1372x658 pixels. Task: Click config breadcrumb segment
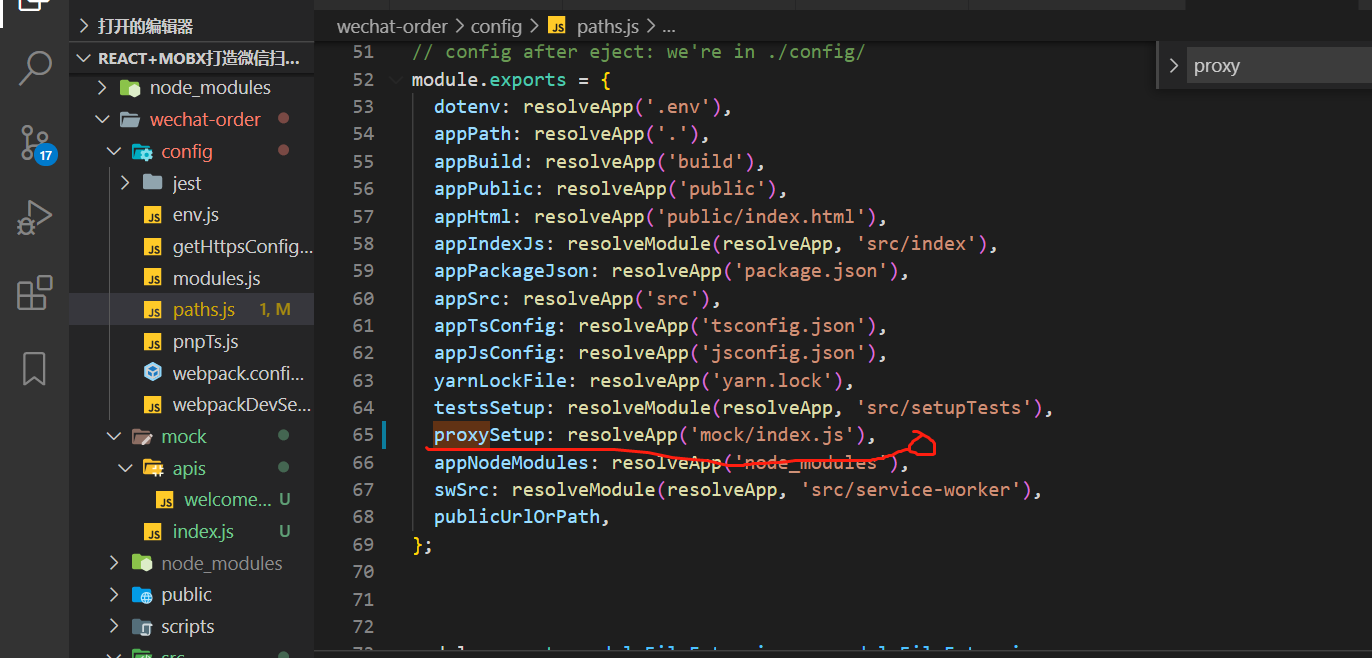pos(496,26)
